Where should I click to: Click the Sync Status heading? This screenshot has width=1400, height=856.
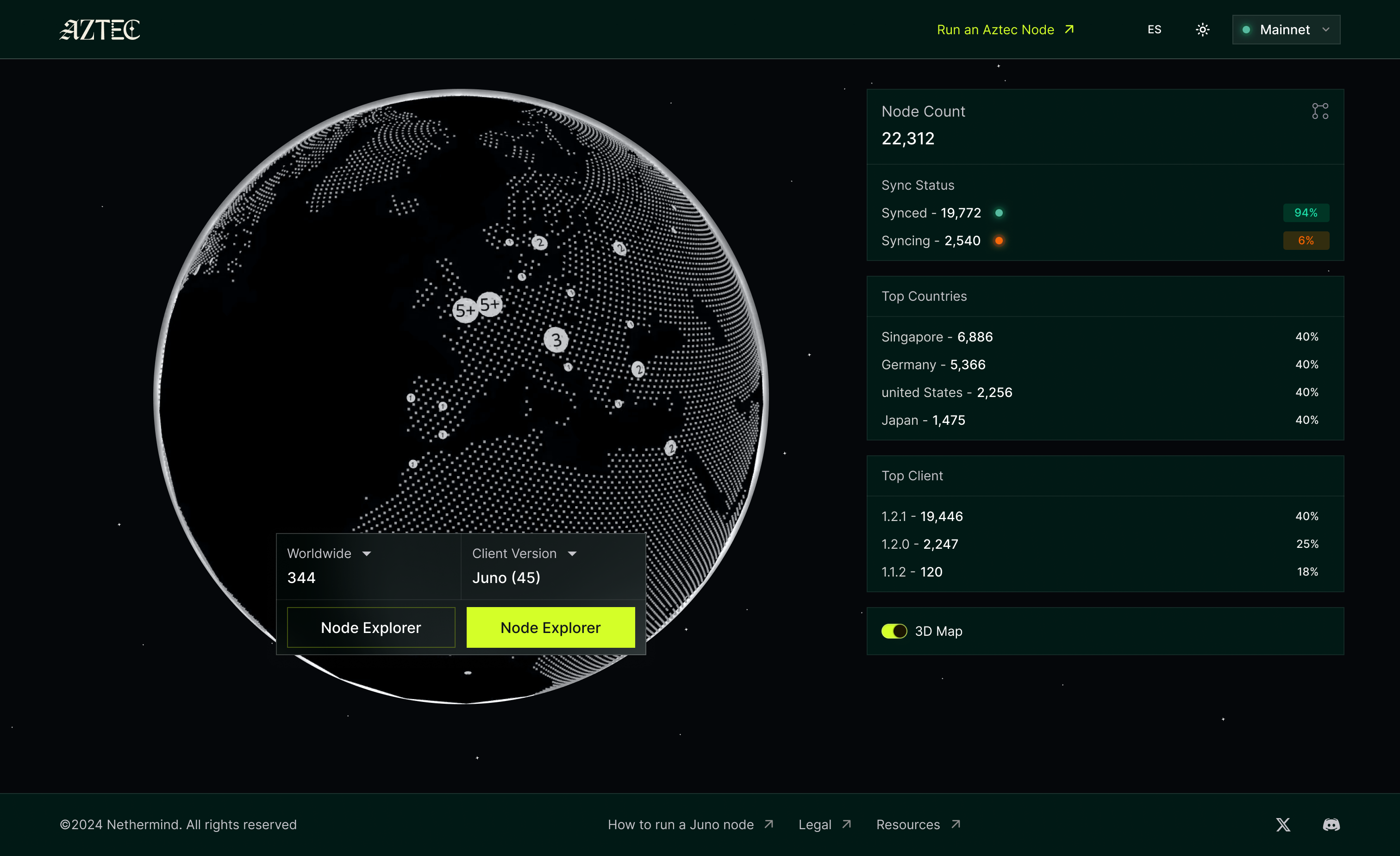coord(918,185)
